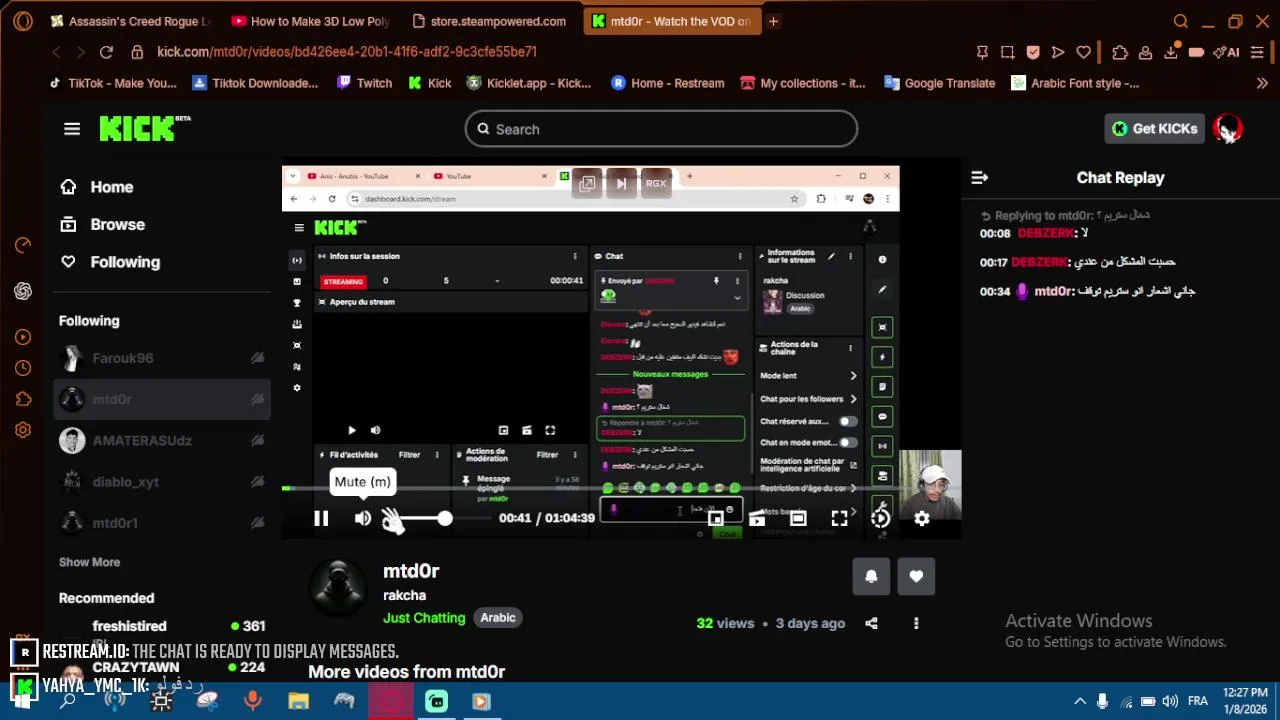This screenshot has width=1280, height=720.
Task: Open the ChatGPT icon in browser sidebar
Action: (23, 291)
